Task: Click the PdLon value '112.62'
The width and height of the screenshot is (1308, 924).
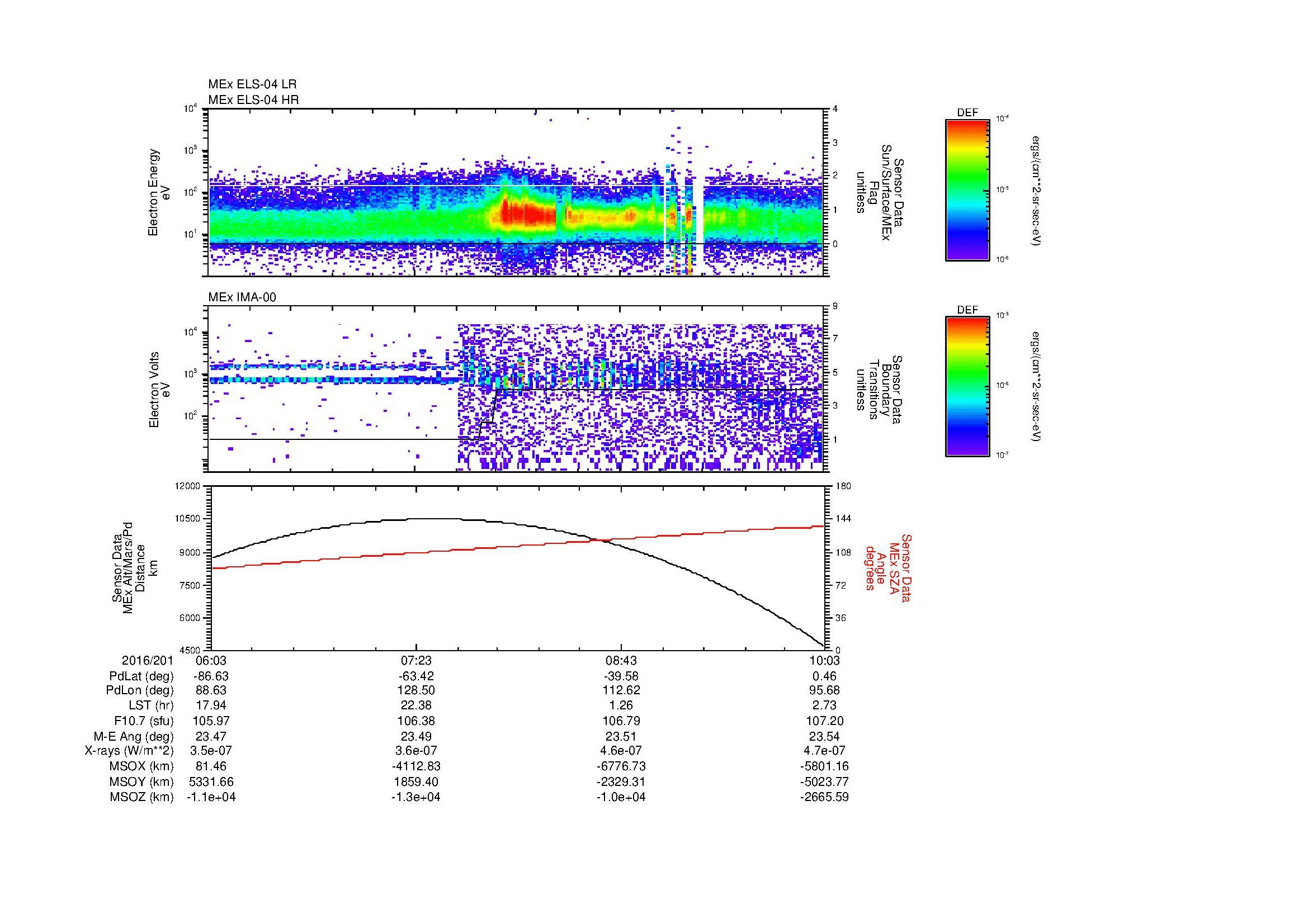Action: (620, 690)
